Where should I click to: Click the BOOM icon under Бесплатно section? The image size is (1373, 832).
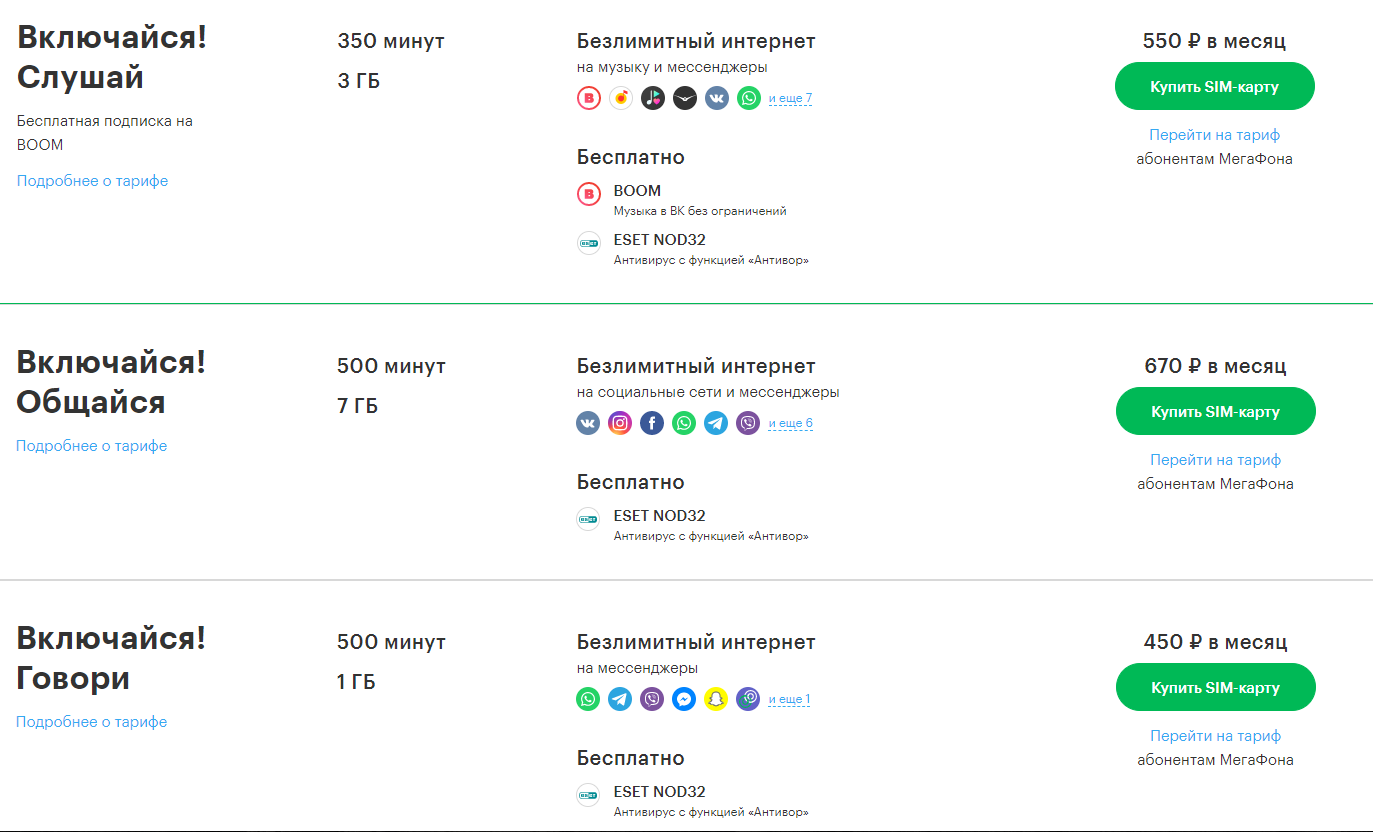pos(589,194)
